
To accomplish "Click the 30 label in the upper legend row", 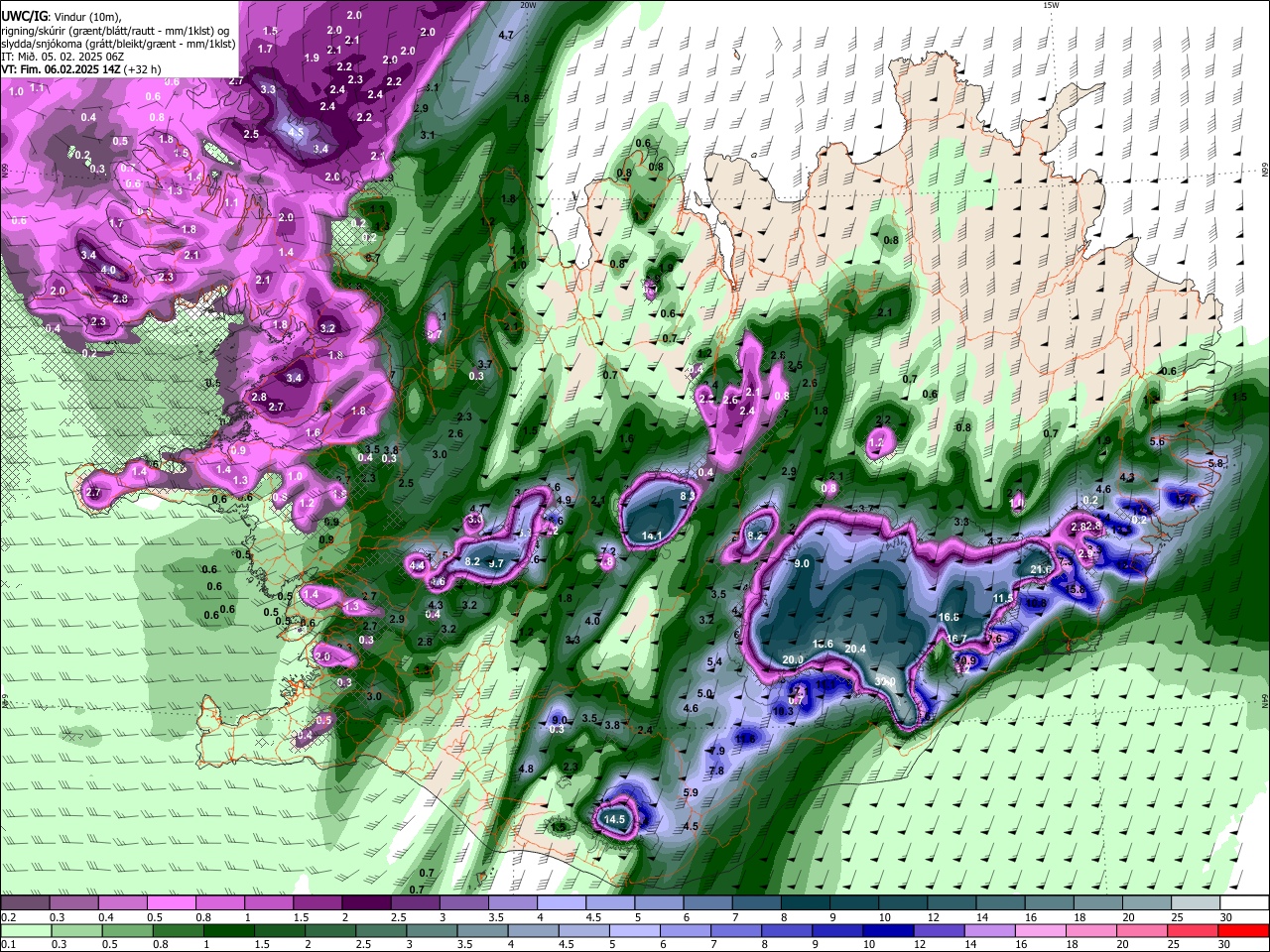I will coord(1226,917).
